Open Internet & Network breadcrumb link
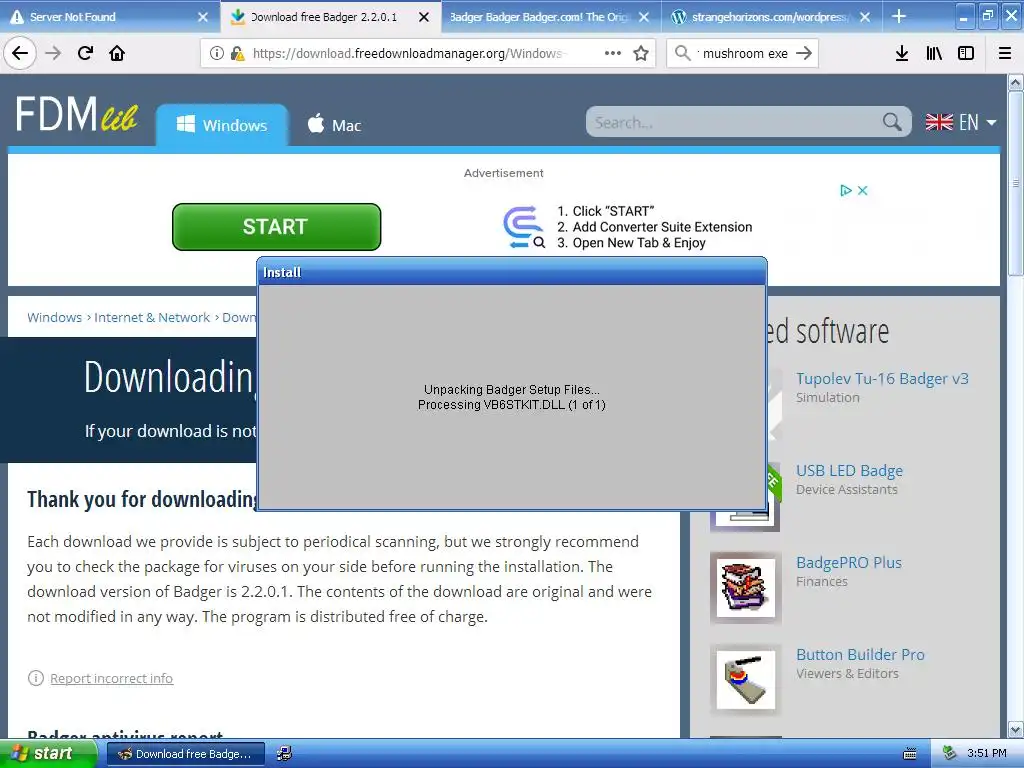The image size is (1024, 768). tap(152, 317)
